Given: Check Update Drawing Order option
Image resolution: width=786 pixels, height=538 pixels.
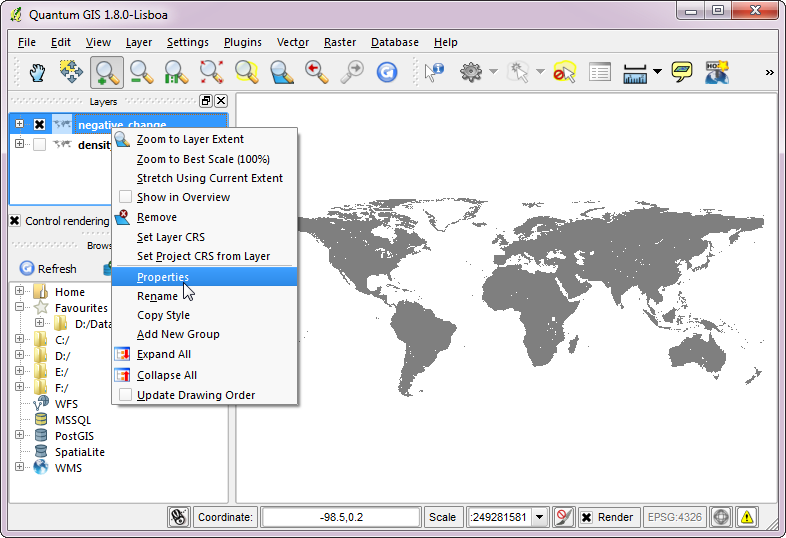Looking at the screenshot, I should (125, 395).
